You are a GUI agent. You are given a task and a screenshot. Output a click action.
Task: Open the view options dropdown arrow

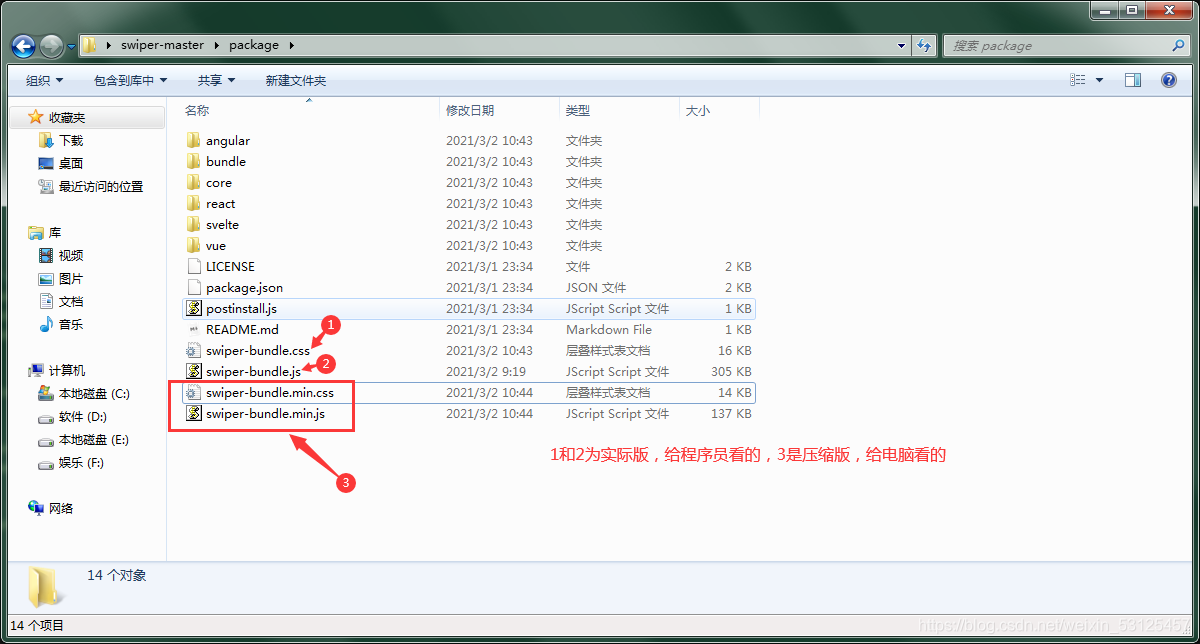1100,80
